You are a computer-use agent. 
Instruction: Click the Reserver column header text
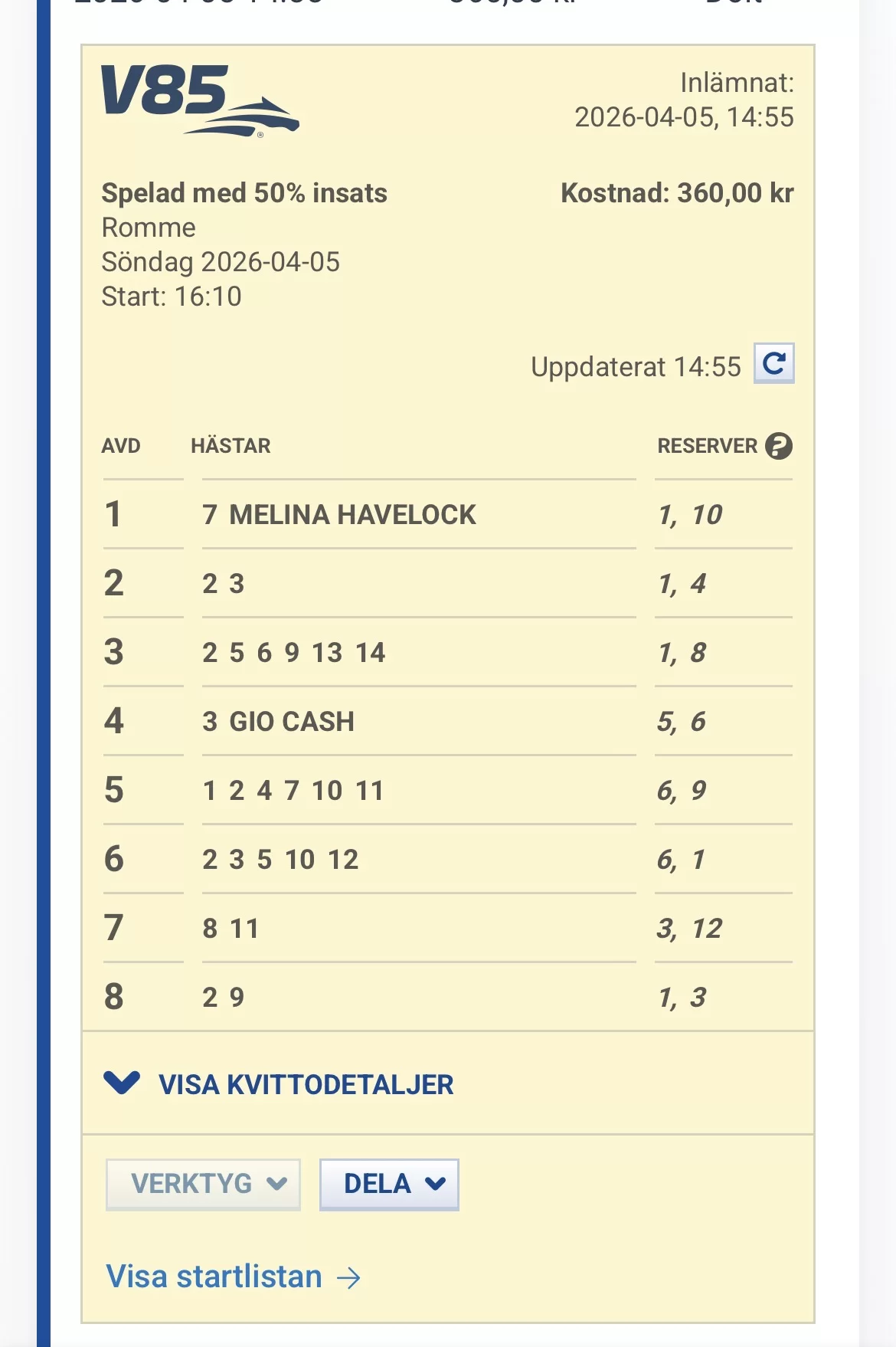coord(707,446)
